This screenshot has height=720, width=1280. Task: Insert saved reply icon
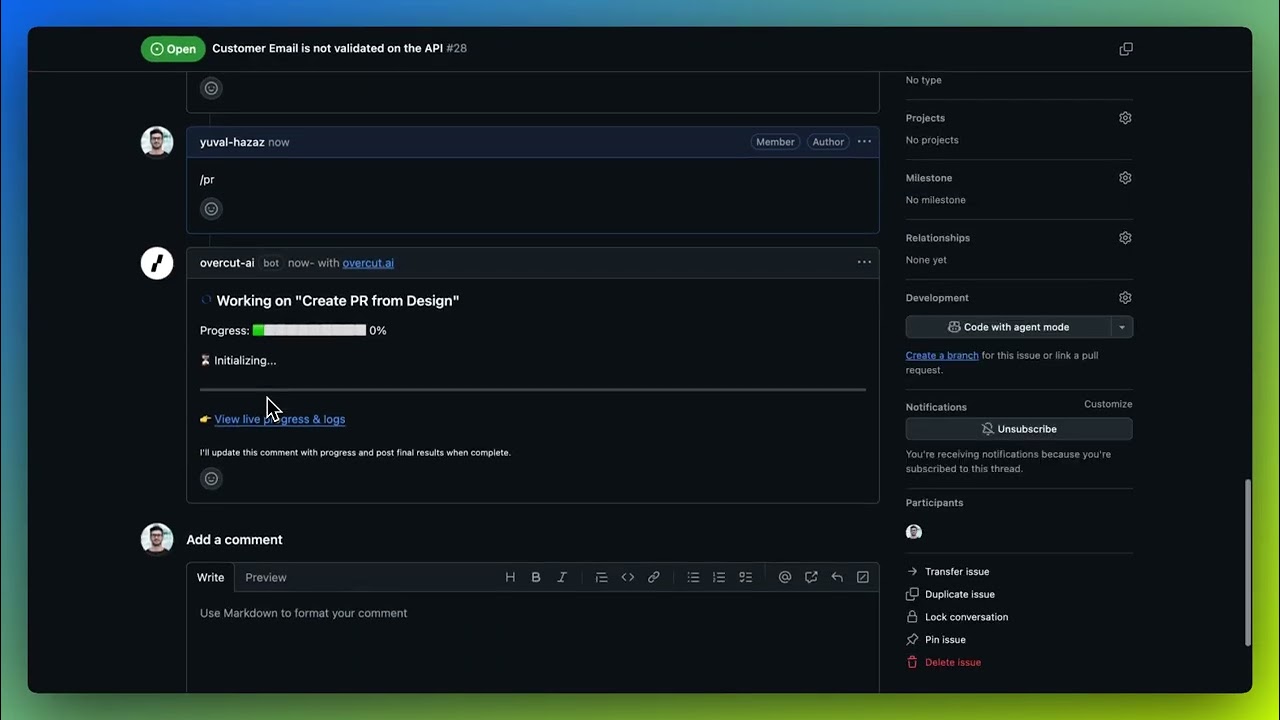click(837, 577)
